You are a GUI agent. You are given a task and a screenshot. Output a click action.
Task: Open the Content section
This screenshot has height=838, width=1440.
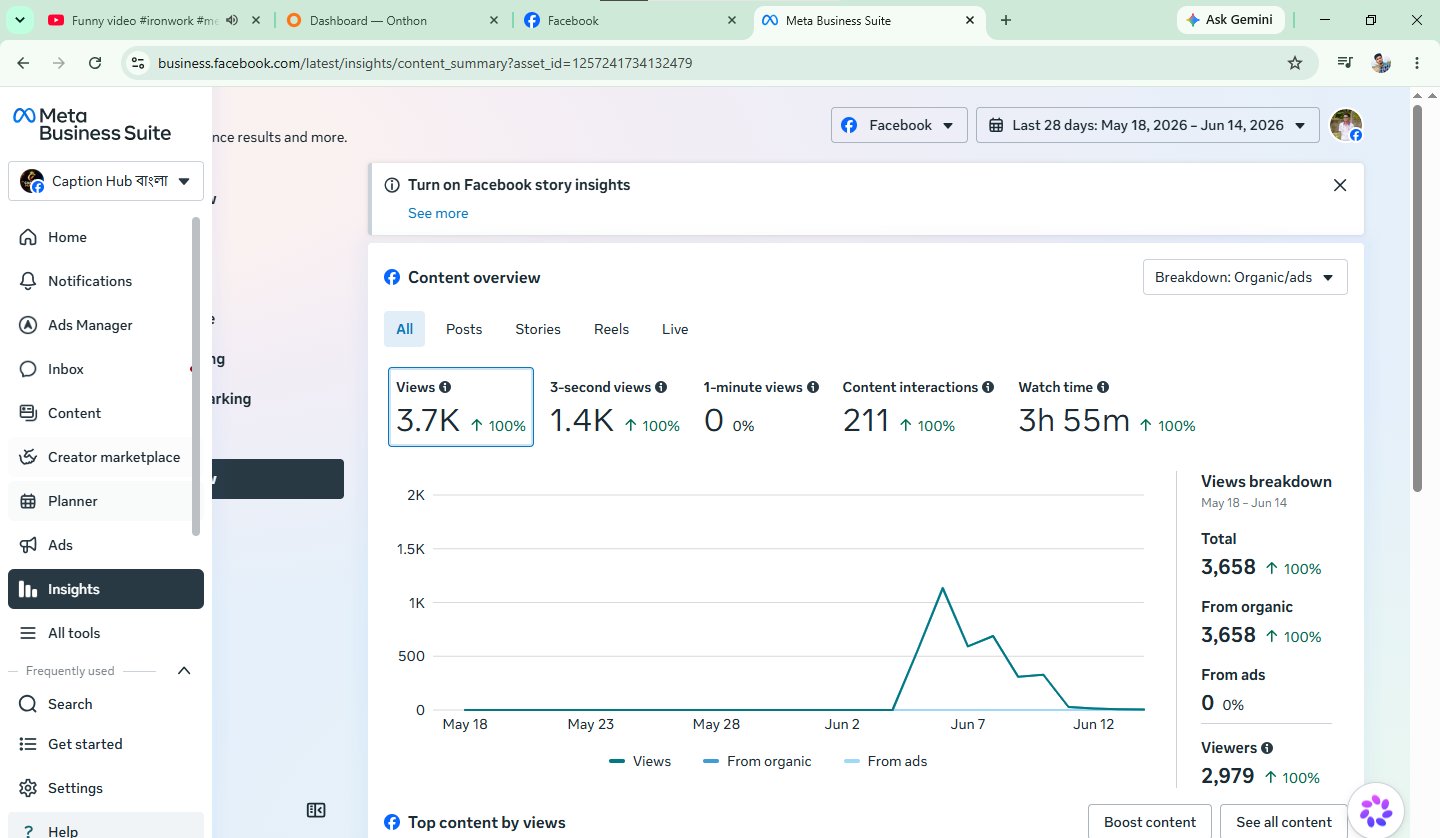105,413
